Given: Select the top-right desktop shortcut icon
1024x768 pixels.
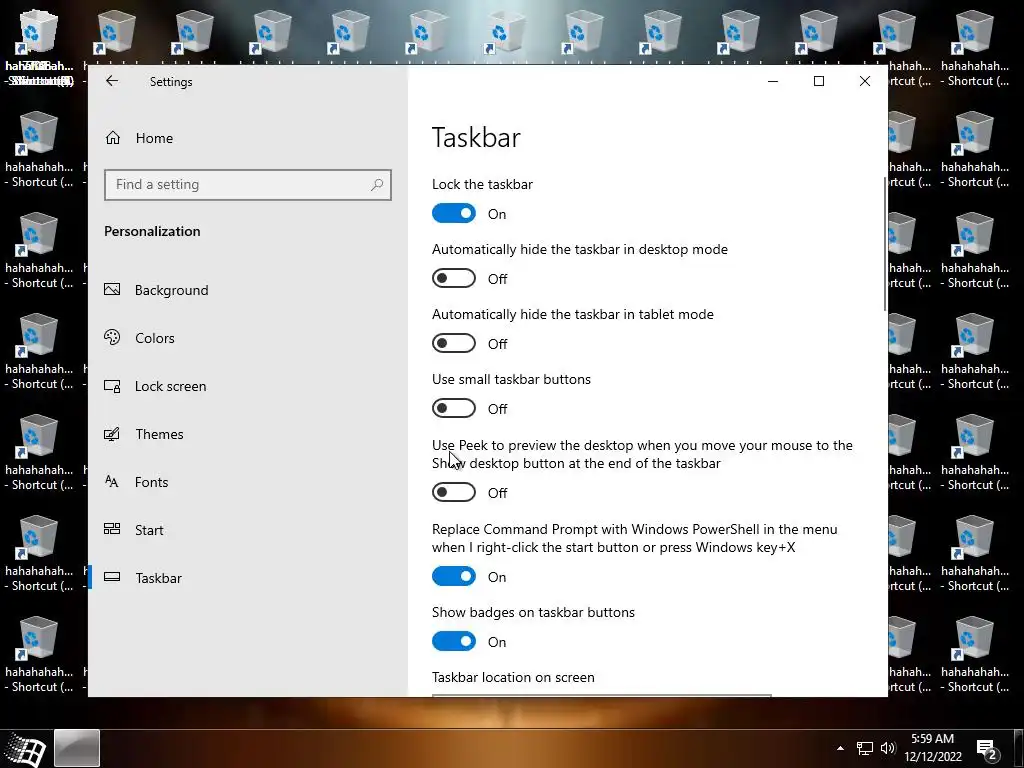Looking at the screenshot, I should point(974,49).
